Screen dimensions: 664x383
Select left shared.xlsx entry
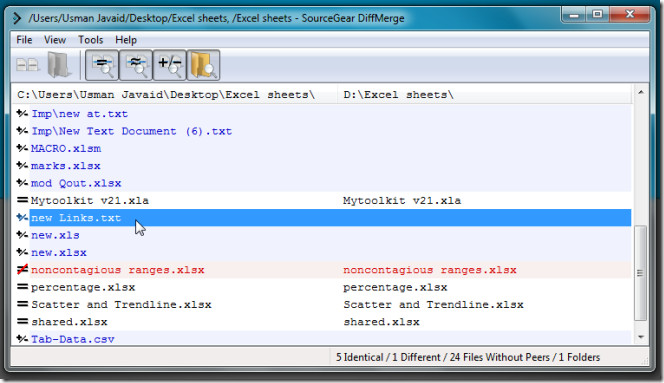69,322
